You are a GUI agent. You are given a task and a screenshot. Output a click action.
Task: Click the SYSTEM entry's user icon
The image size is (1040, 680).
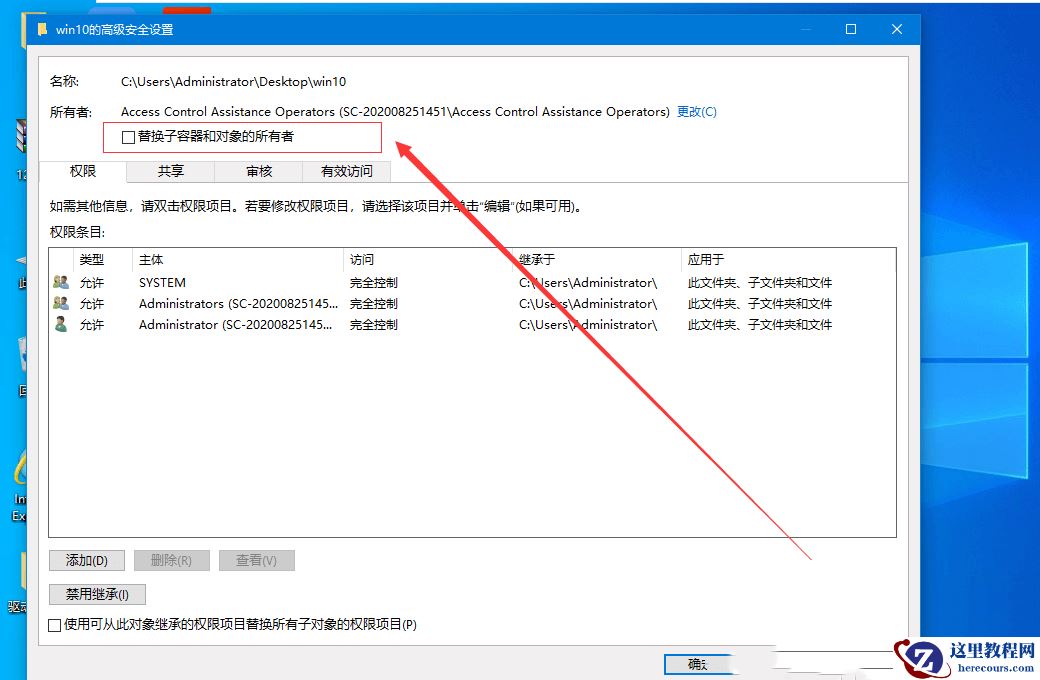coord(61,282)
